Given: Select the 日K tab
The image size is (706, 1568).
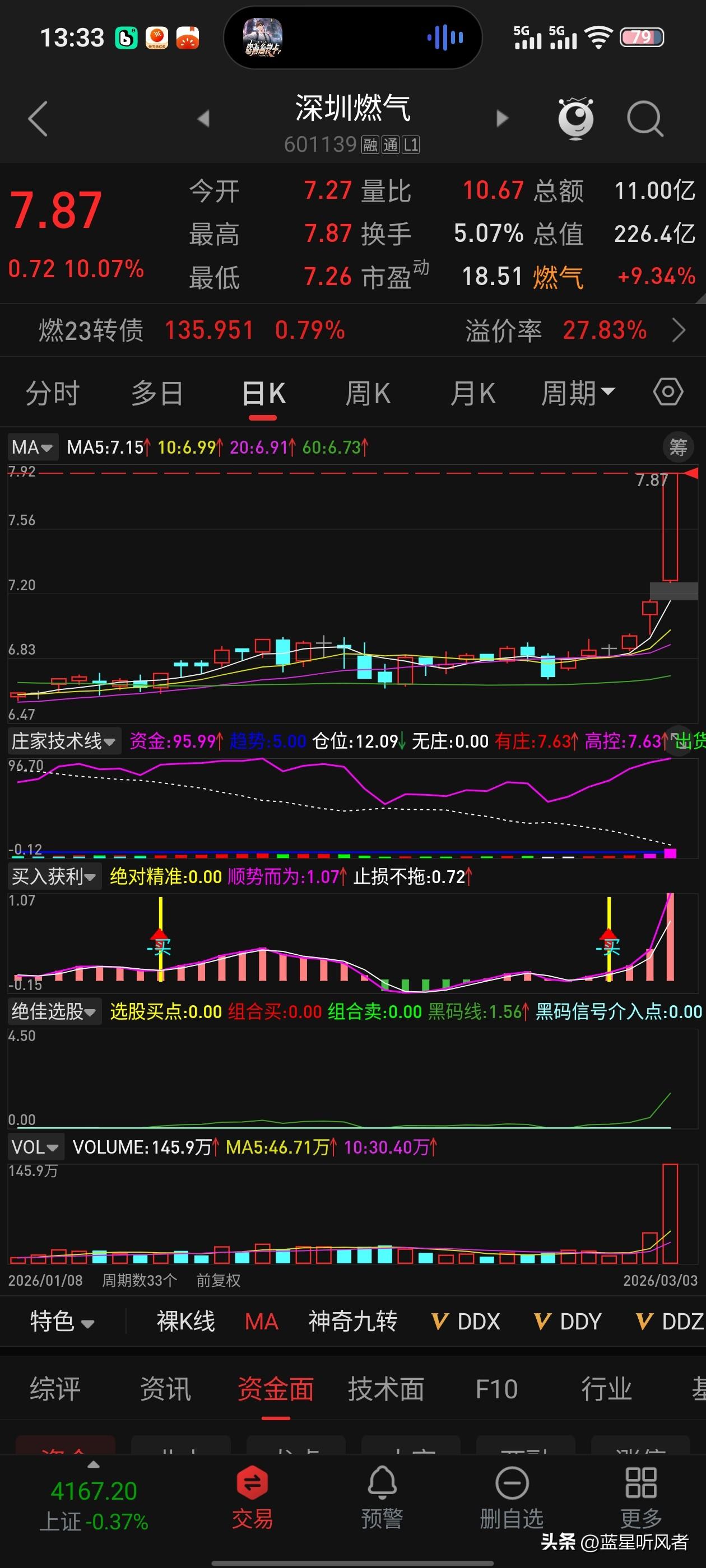Looking at the screenshot, I should coord(263,393).
